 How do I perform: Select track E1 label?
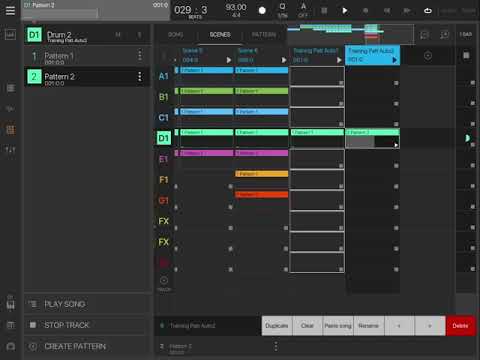pos(163,159)
